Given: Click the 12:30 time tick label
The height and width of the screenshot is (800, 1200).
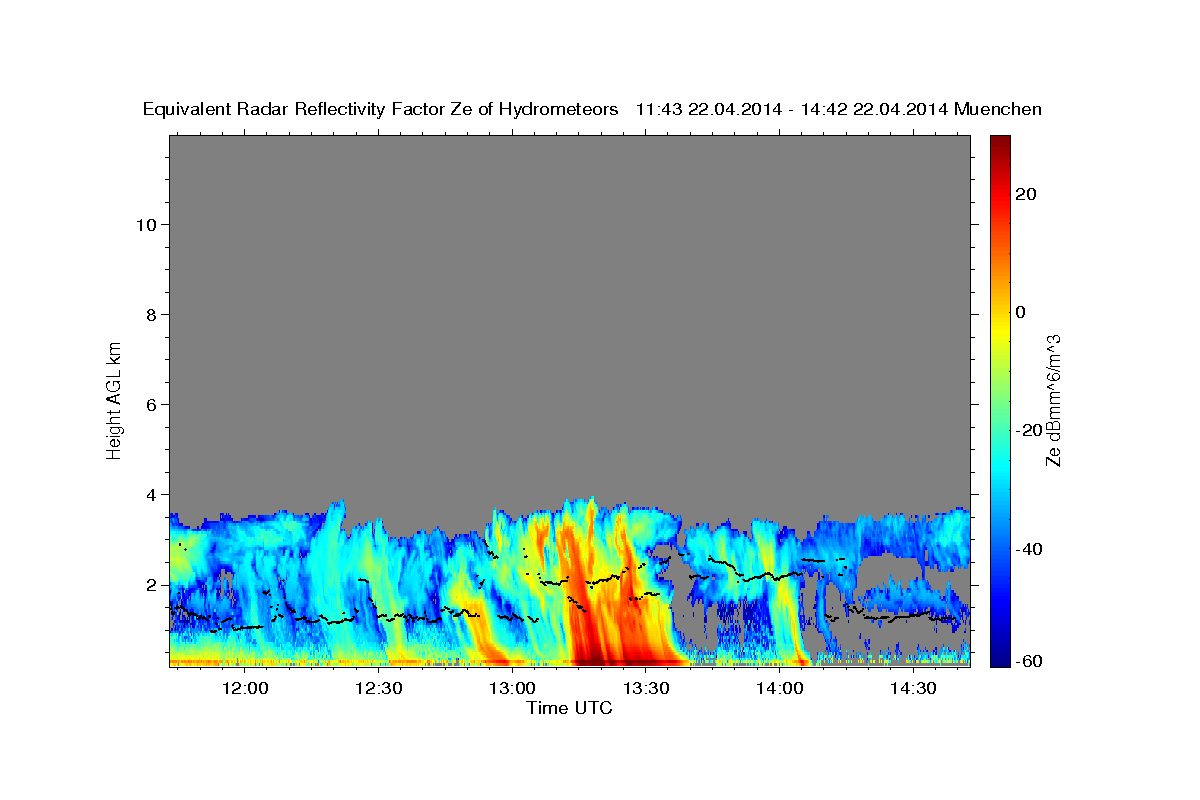Looking at the screenshot, I should pos(378,688).
